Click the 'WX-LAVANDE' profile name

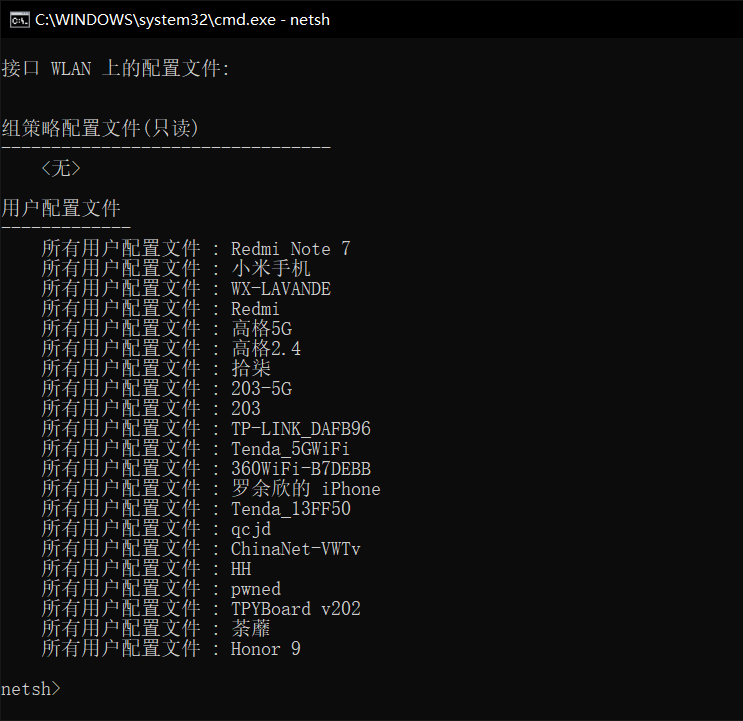(x=281, y=288)
